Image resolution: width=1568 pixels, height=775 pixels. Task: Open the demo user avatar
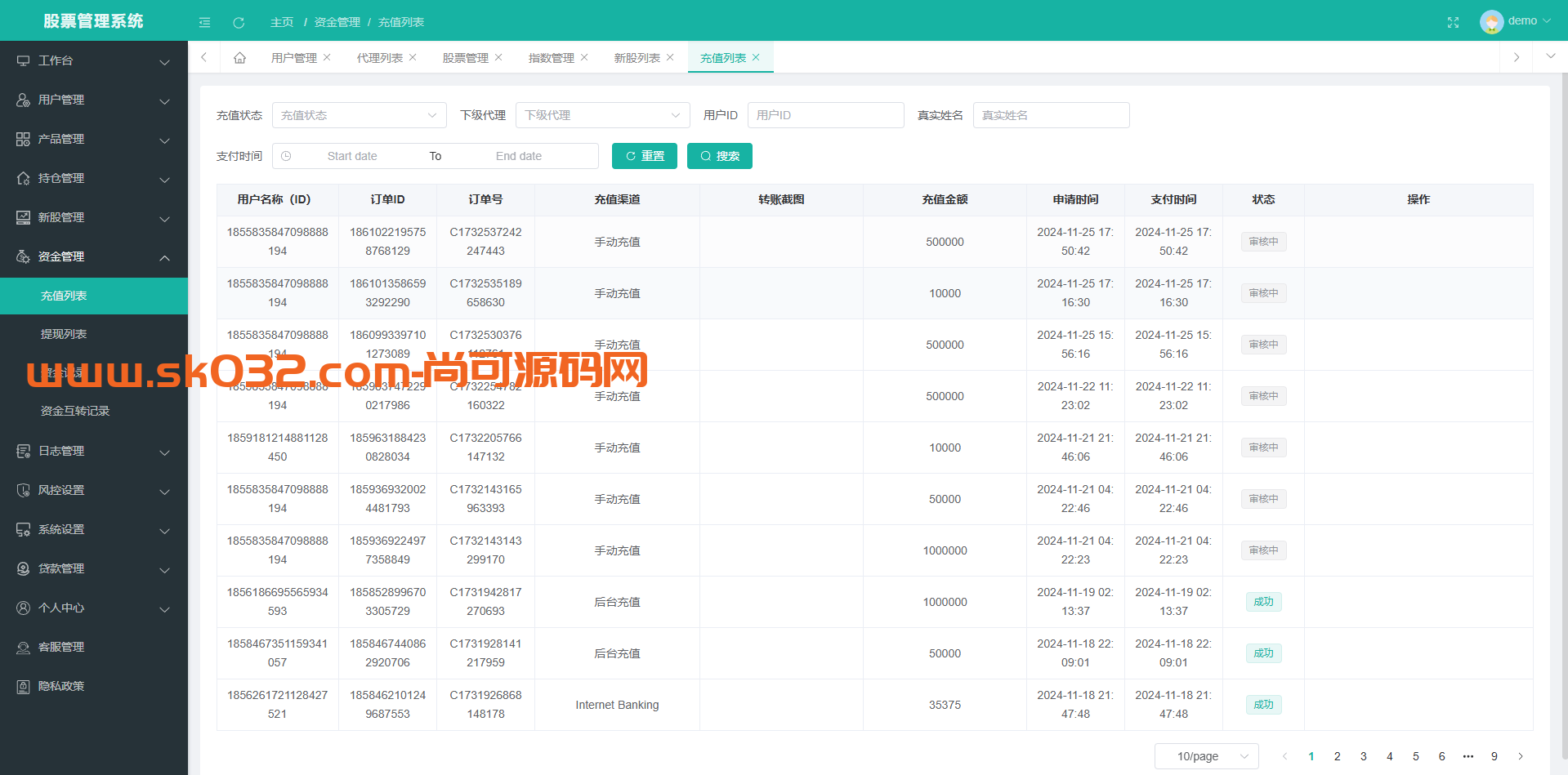pyautogui.click(x=1491, y=21)
